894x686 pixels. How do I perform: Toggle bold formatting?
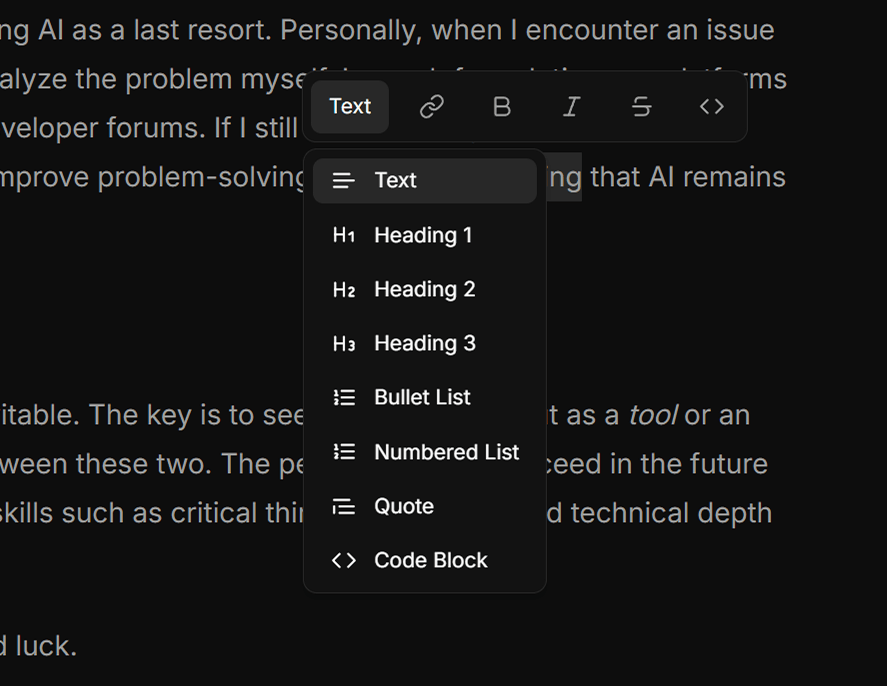(502, 107)
